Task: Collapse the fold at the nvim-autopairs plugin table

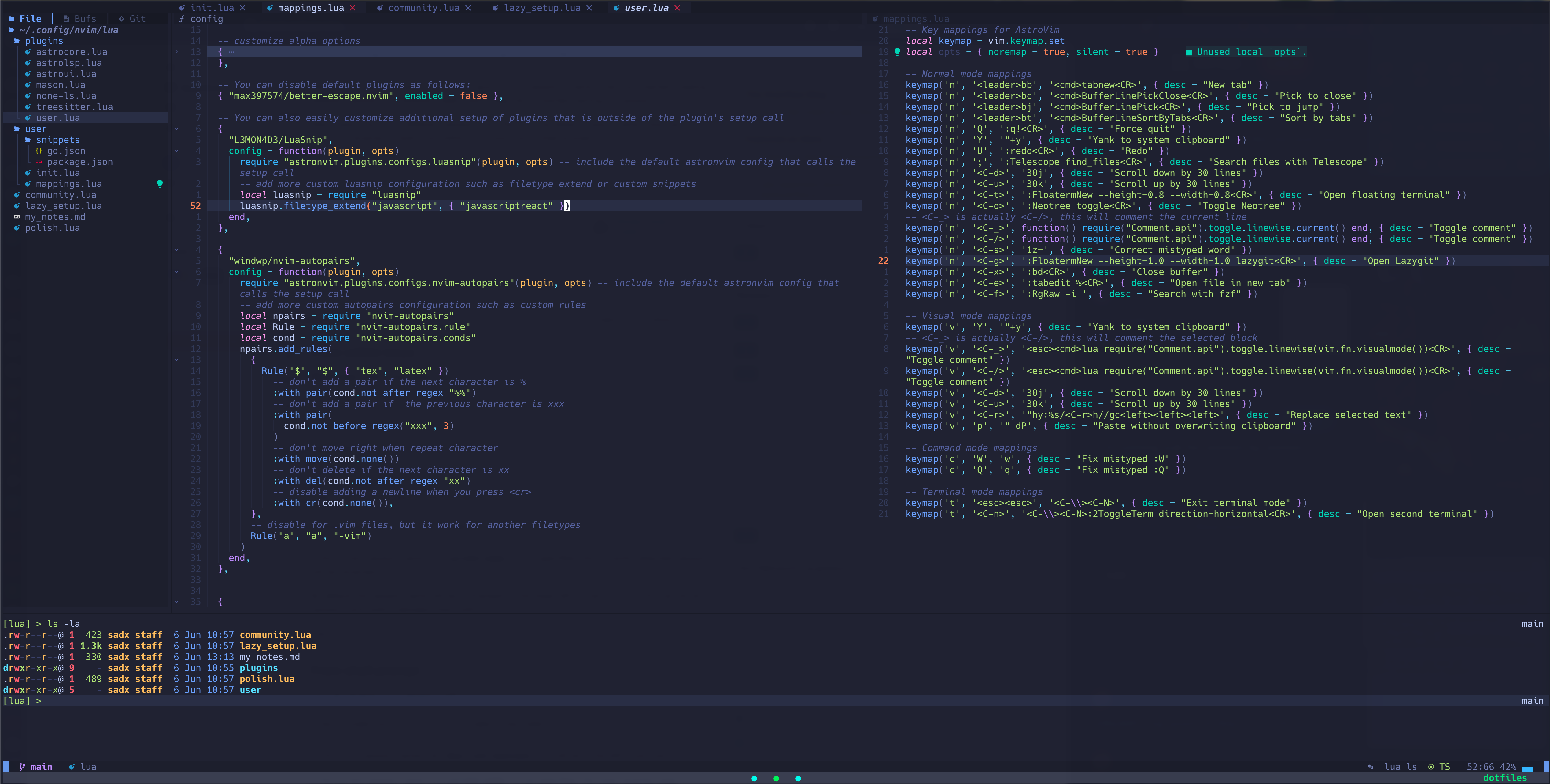Action: pos(176,250)
